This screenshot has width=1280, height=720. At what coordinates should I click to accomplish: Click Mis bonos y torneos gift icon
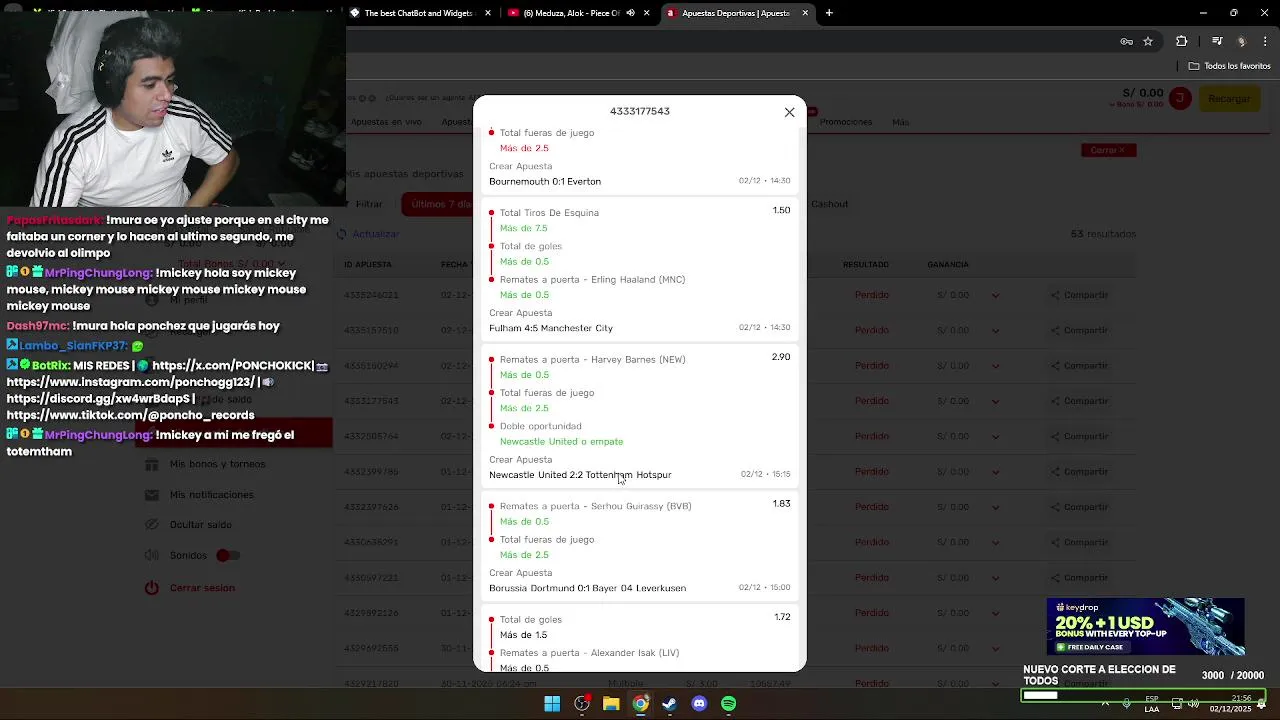tap(152, 464)
